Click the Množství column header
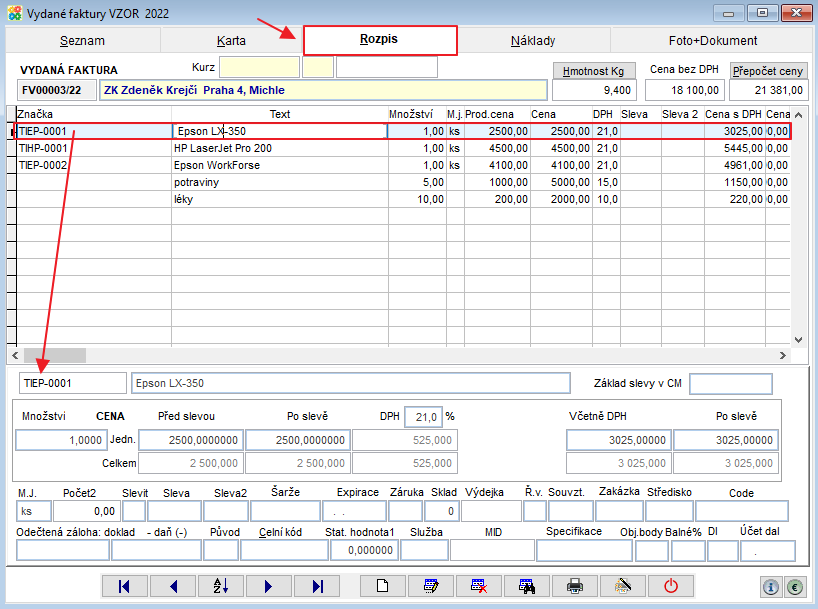The width and height of the screenshot is (818, 609). [417, 114]
